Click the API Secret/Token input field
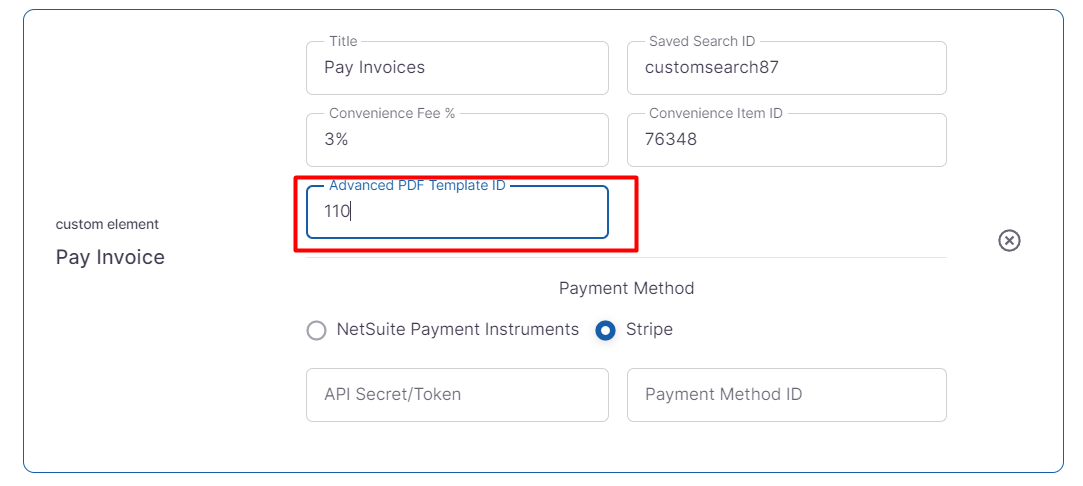 pyautogui.click(x=457, y=394)
